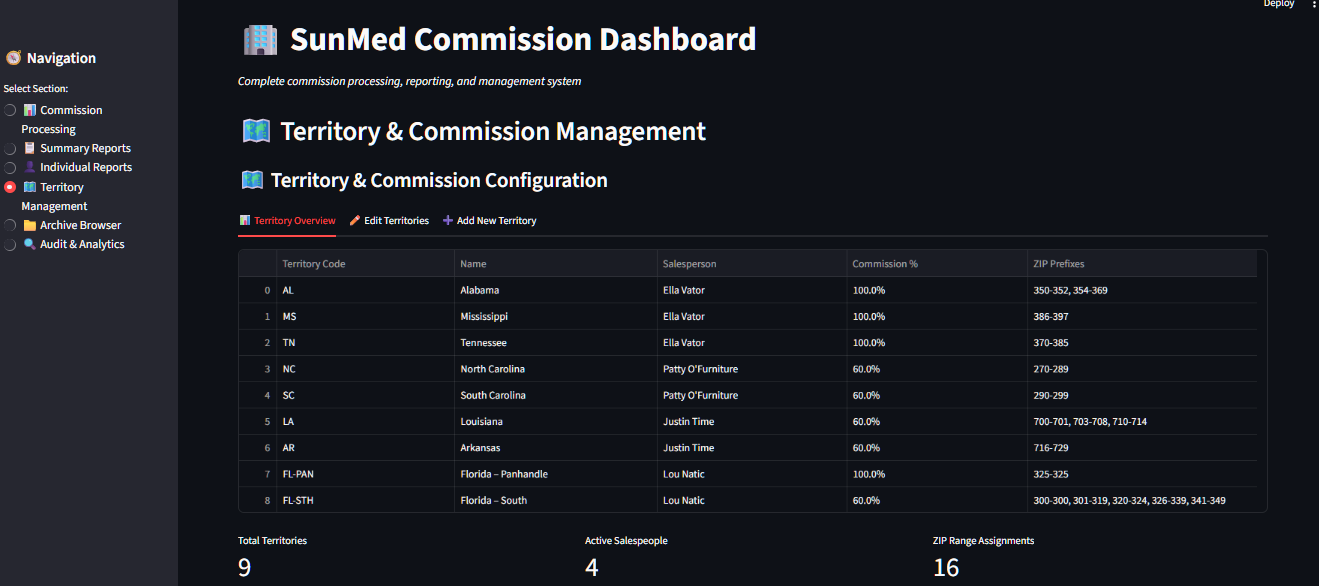Click the map icon beside Territory & Commission Management
1319x586 pixels.
click(256, 130)
